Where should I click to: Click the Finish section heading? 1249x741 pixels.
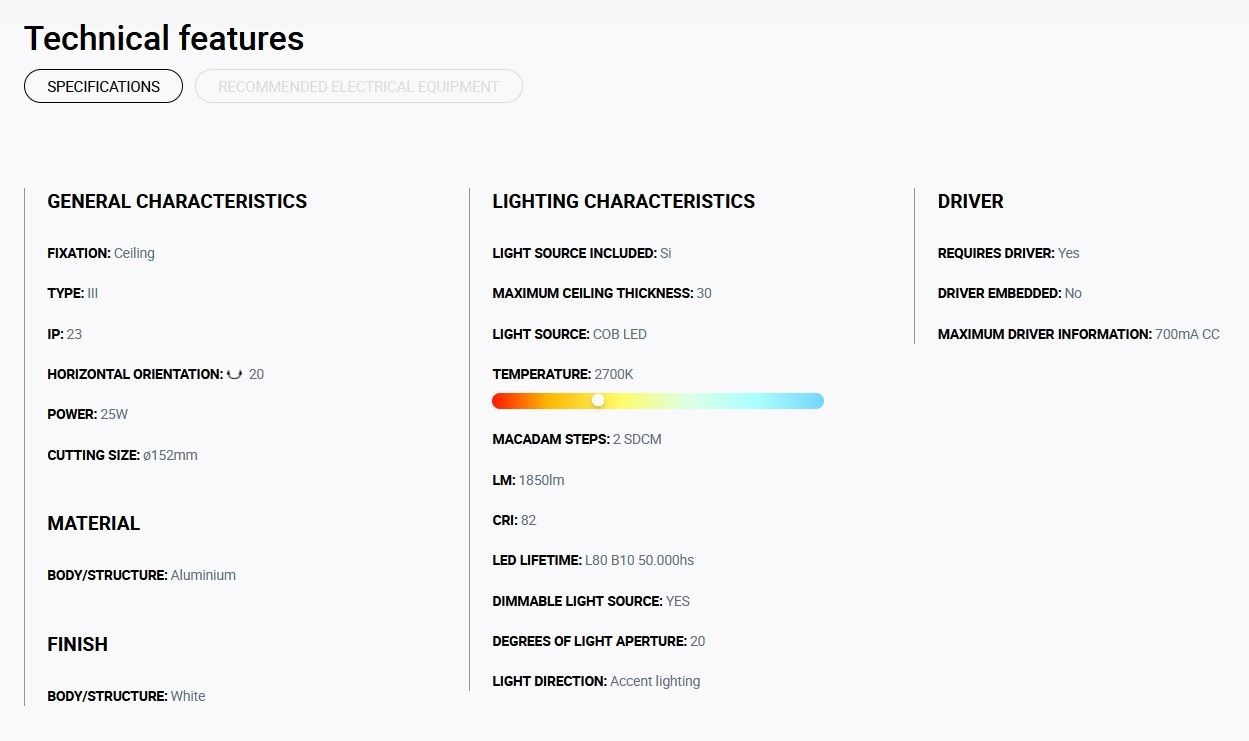[x=77, y=644]
